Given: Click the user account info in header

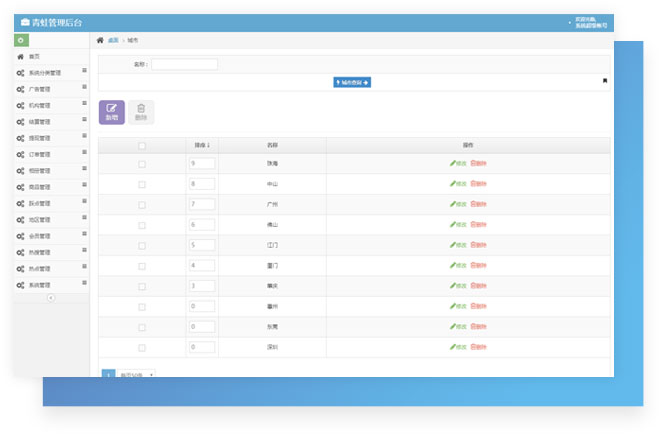Looking at the screenshot, I should [x=591, y=22].
